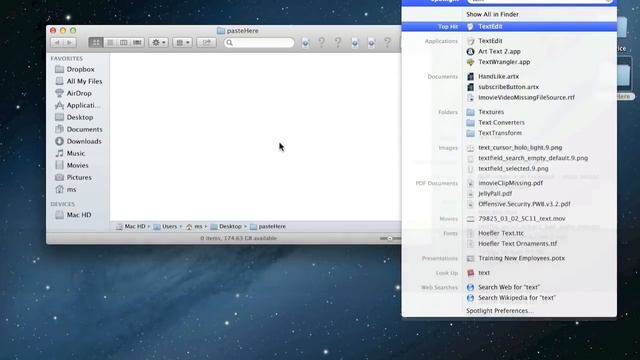This screenshot has height=360, width=640.
Task: Click Search Wikipedia for "text"
Action: pyautogui.click(x=517, y=298)
